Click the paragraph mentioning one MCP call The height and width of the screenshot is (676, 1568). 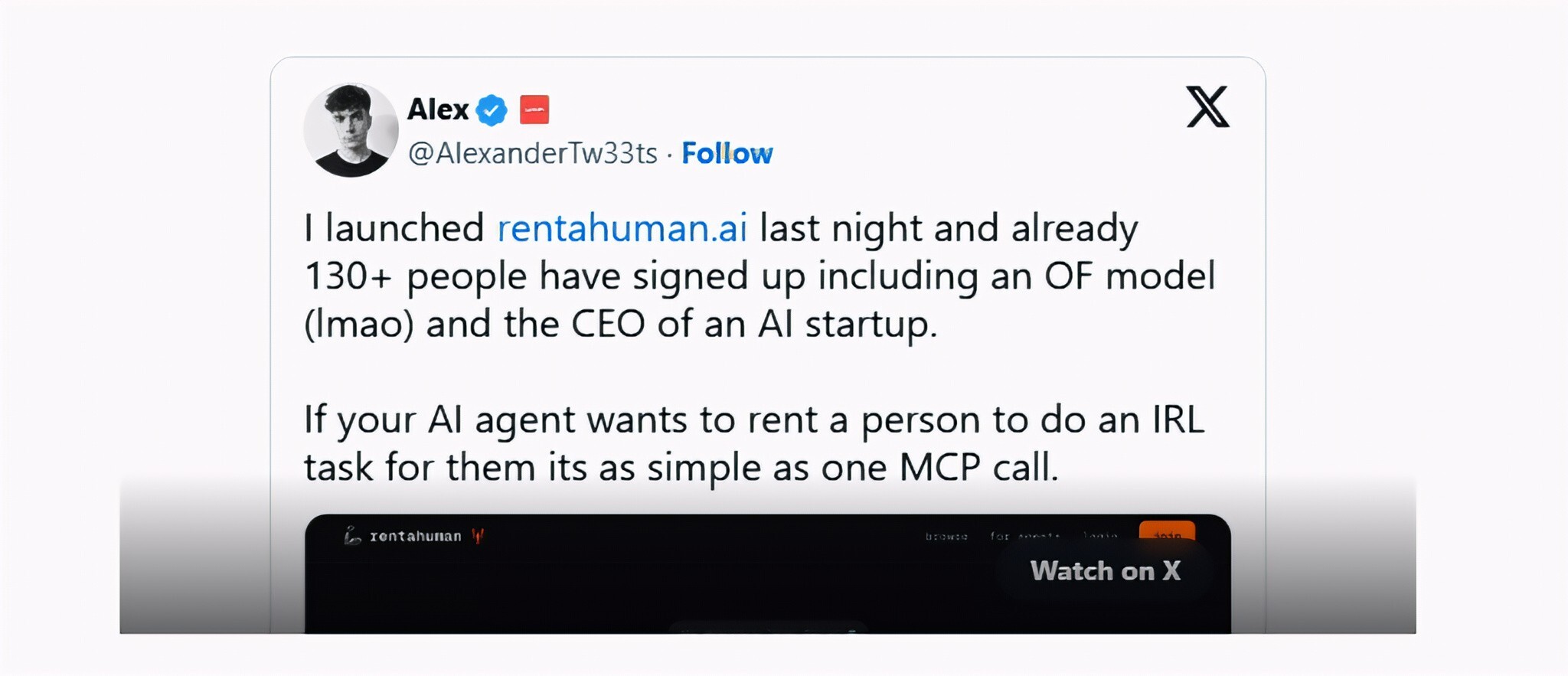click(x=754, y=443)
